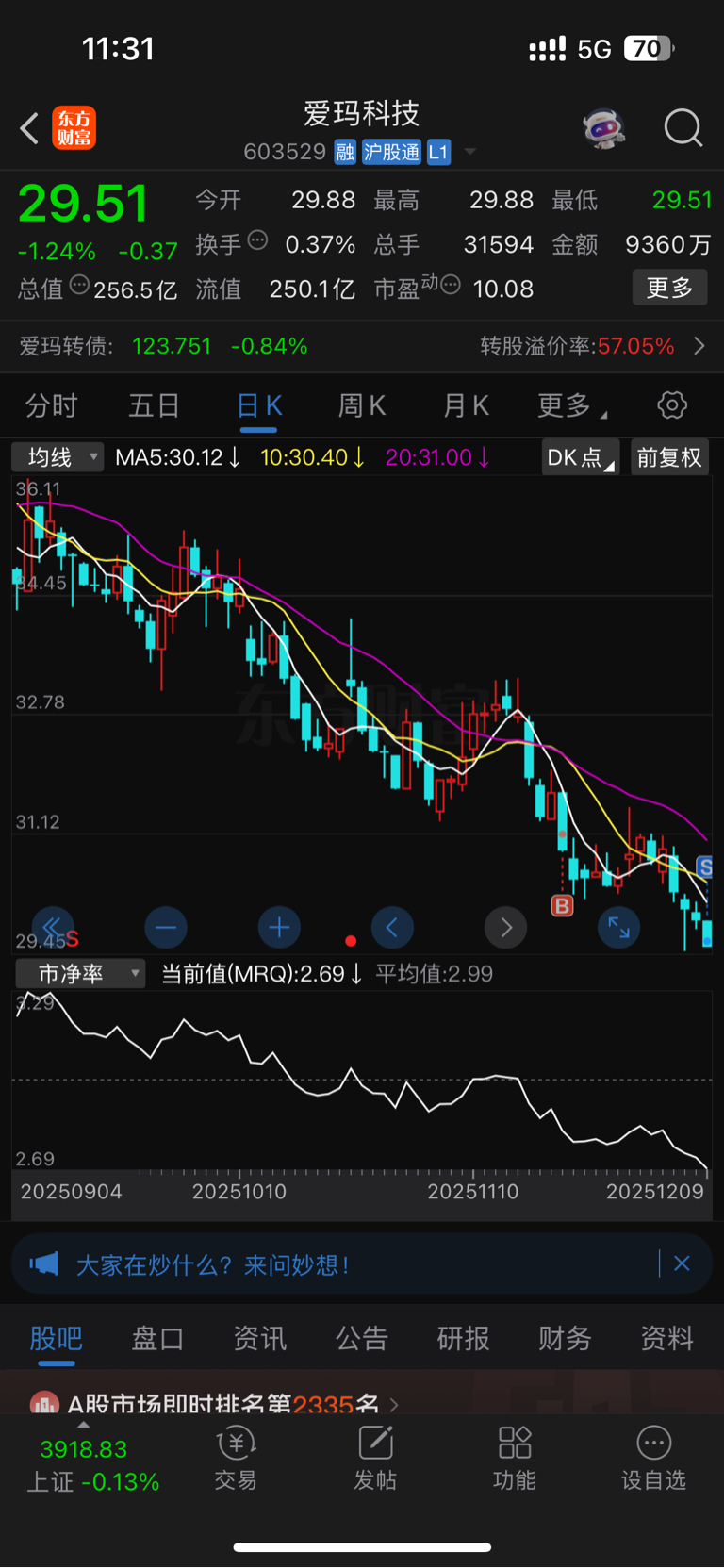Tap the search magnifier icon
Image resolution: width=724 pixels, height=1568 pixels.
tap(683, 127)
